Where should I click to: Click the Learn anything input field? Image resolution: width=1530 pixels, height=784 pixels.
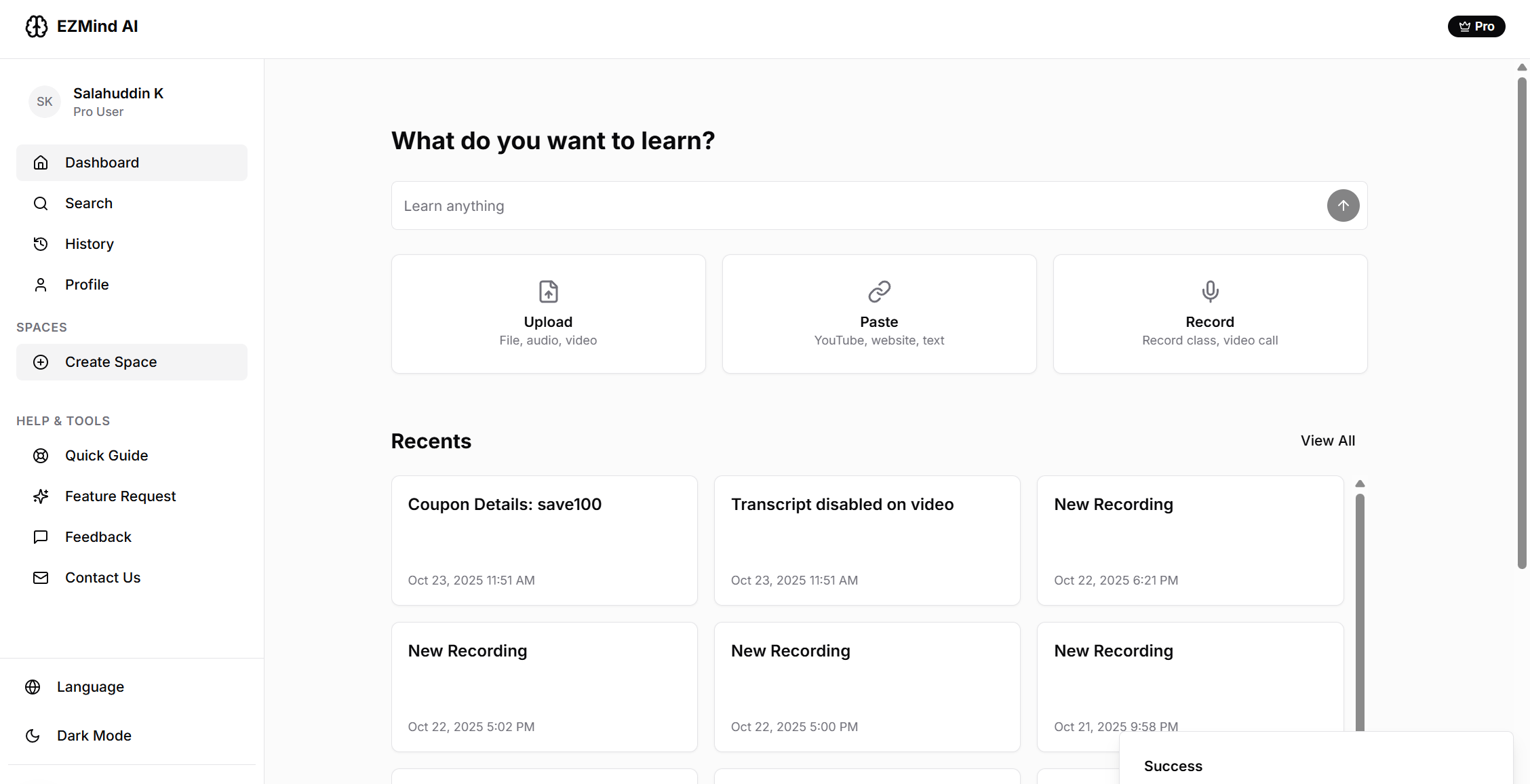[855, 205]
